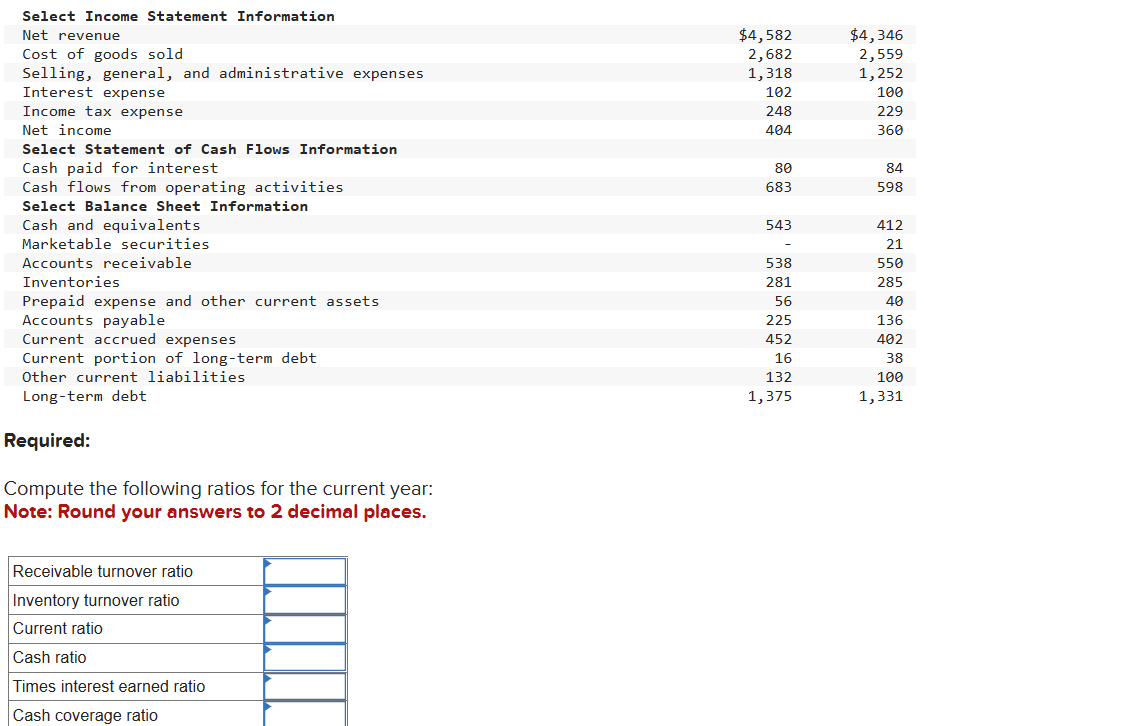Click the 'Interest expense' row label
The image size is (1126, 726).
93,93
